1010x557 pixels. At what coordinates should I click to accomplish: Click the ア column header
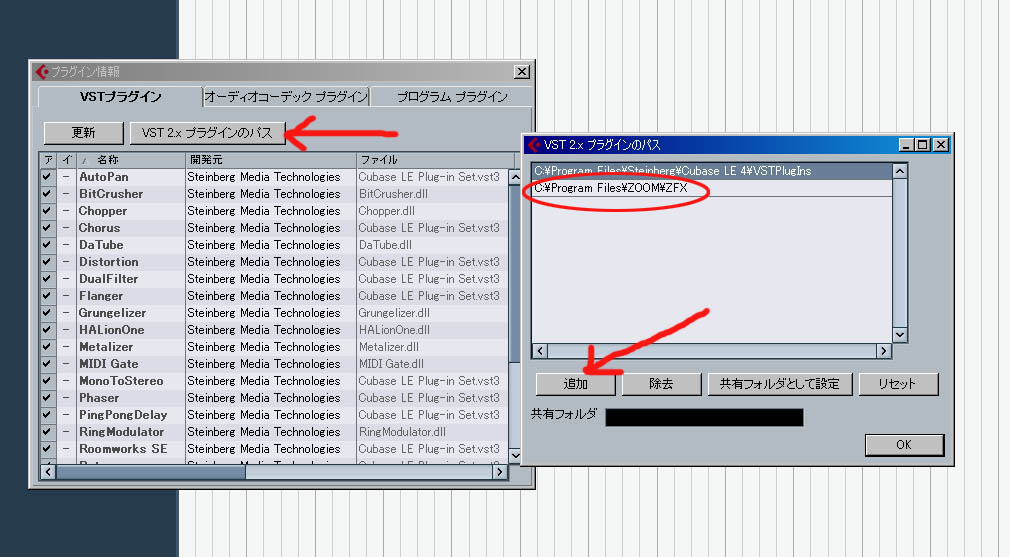click(x=48, y=160)
